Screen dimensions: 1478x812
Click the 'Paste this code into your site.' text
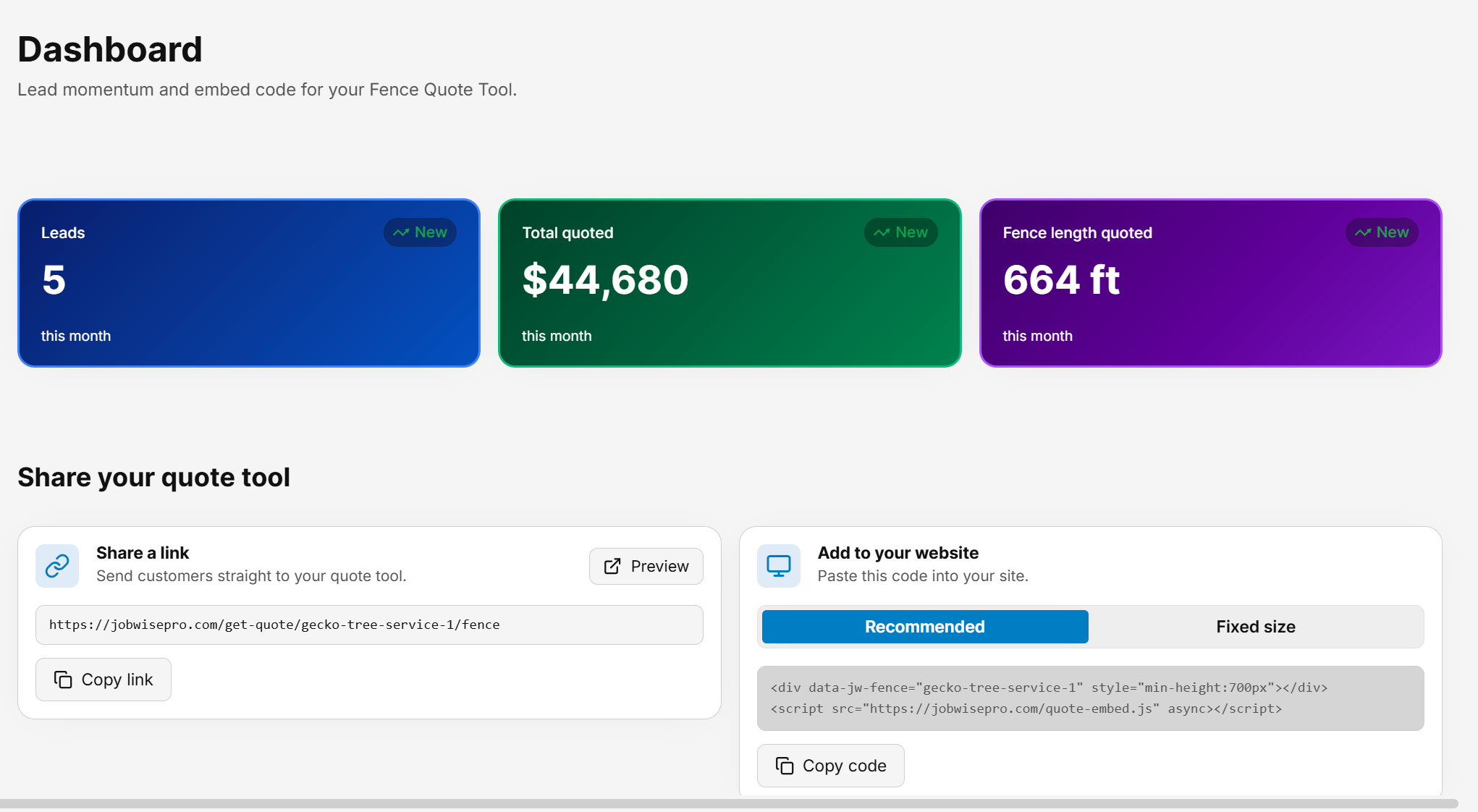(x=923, y=576)
